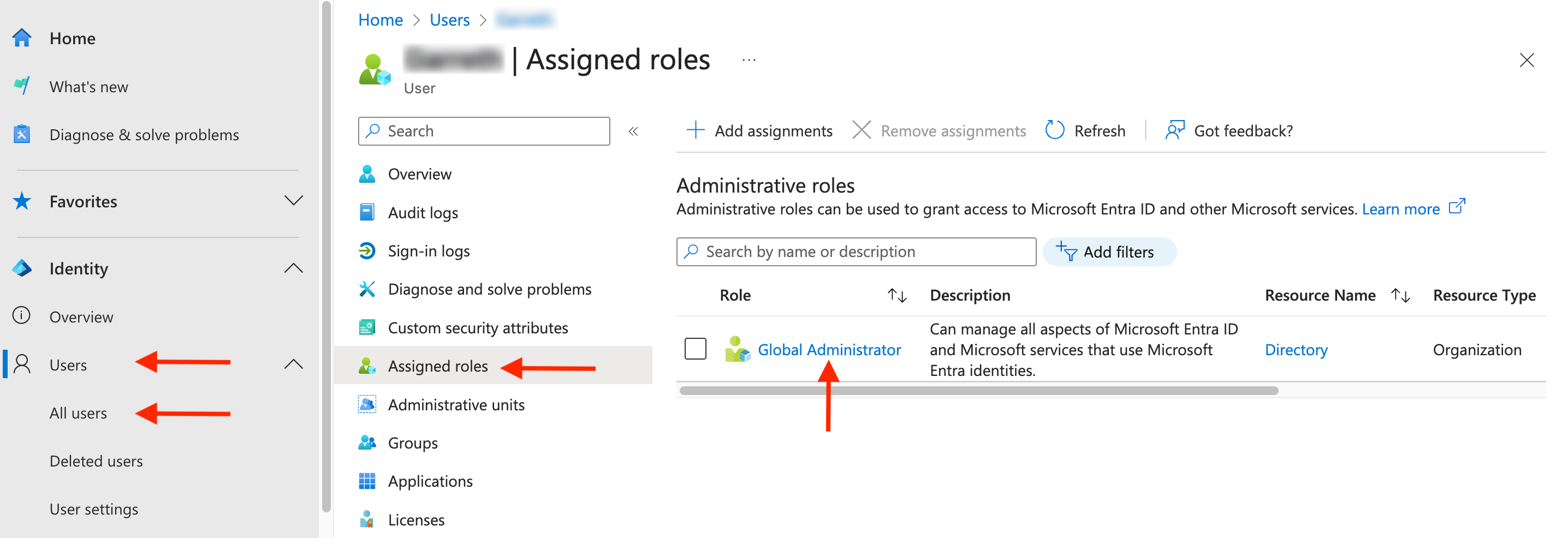Screen dimensions: 1568x538
Task: Click Add assignments button
Action: [x=759, y=130]
